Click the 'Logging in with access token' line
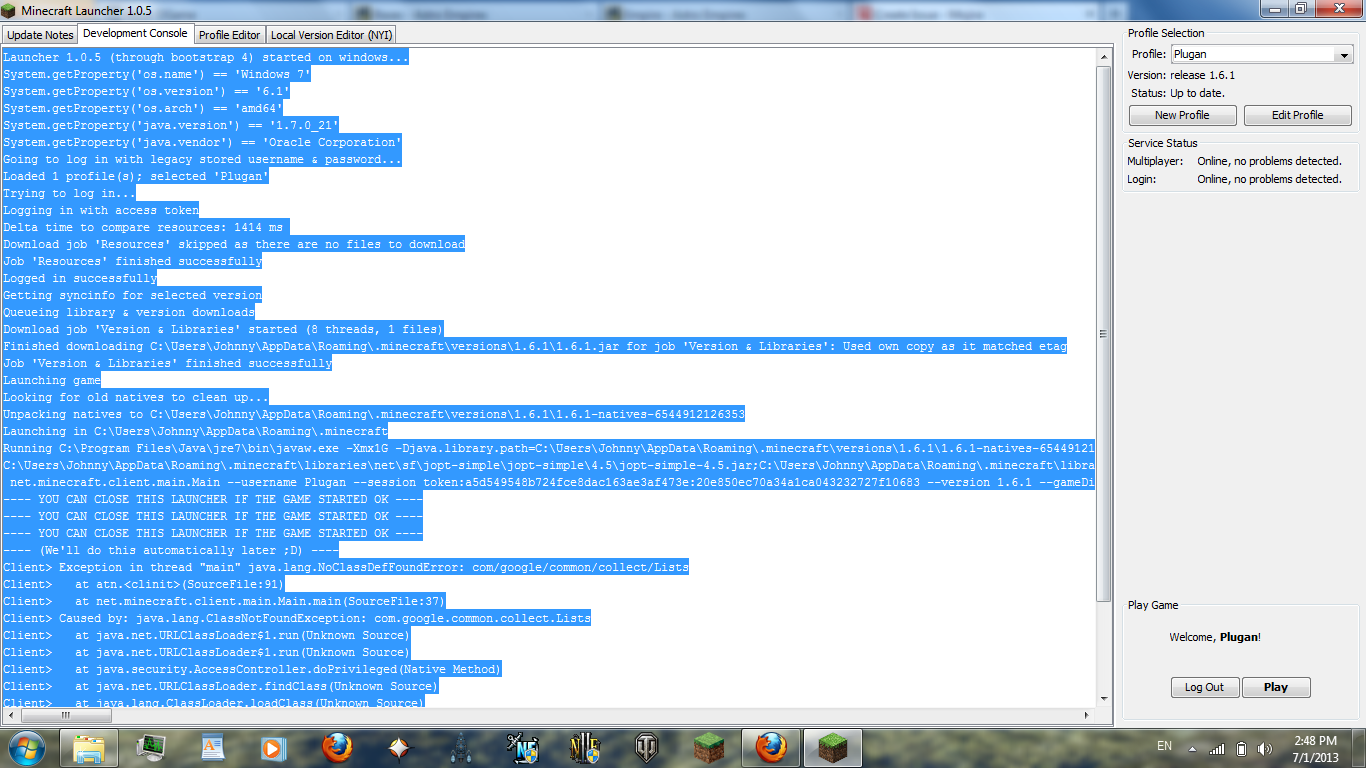1366x768 pixels. coord(101,210)
